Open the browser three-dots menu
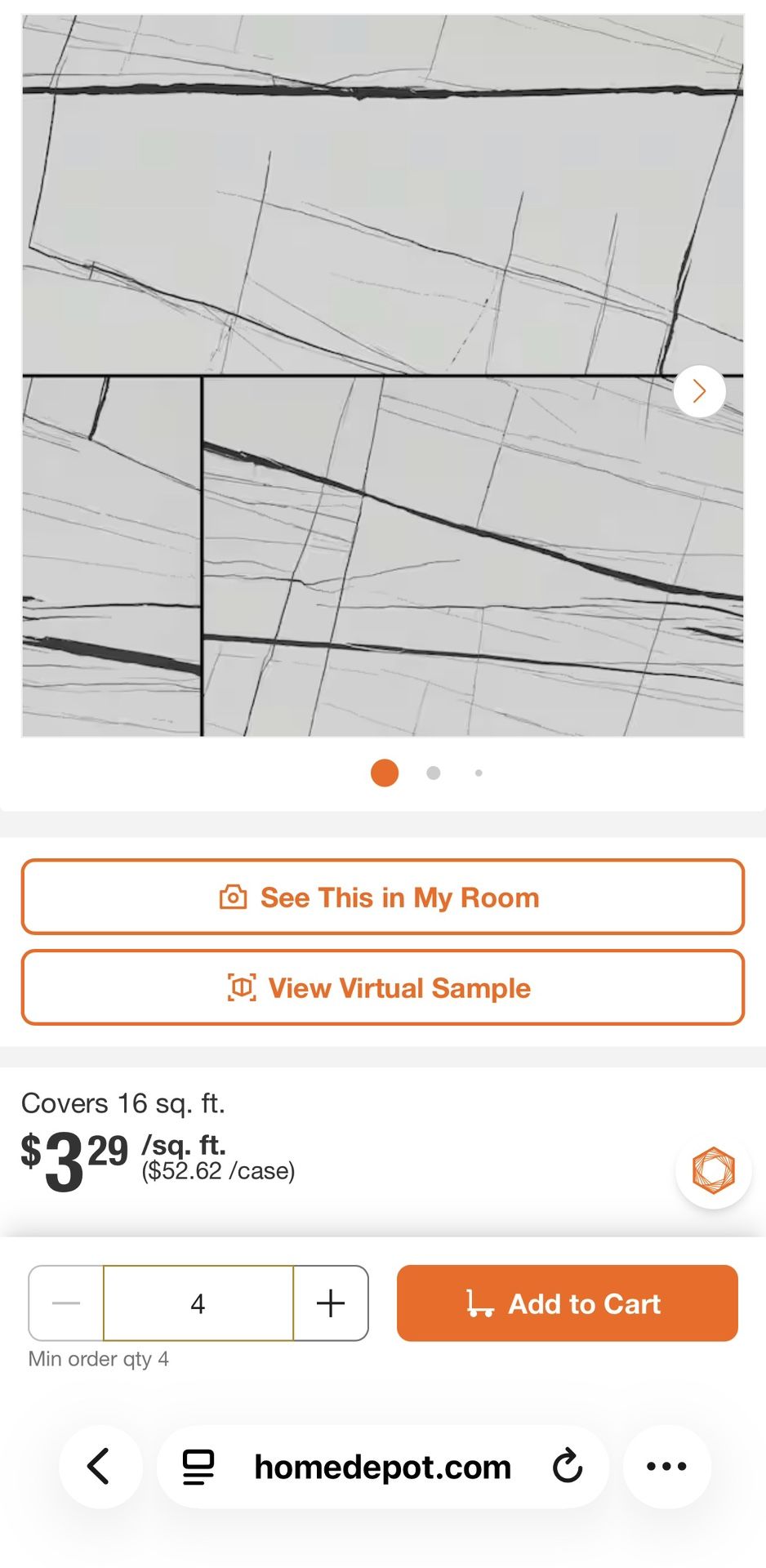The width and height of the screenshot is (766, 1568). coord(666,1467)
